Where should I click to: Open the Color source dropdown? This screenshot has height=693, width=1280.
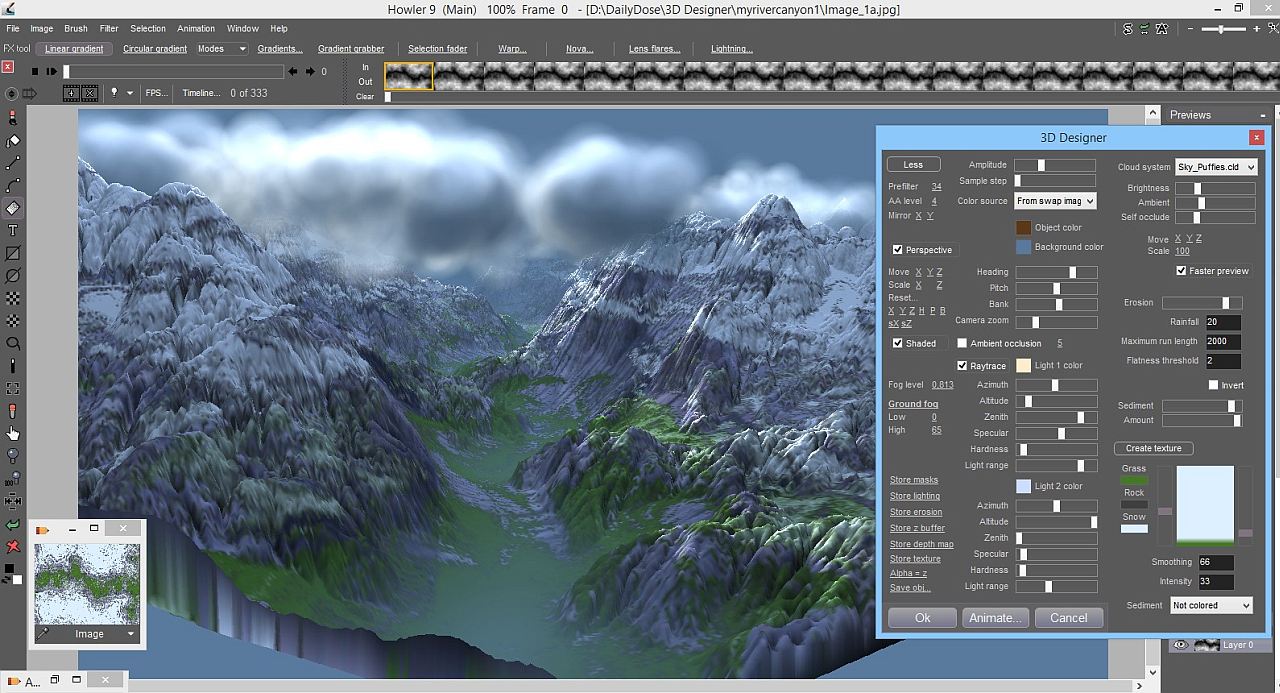(1055, 201)
